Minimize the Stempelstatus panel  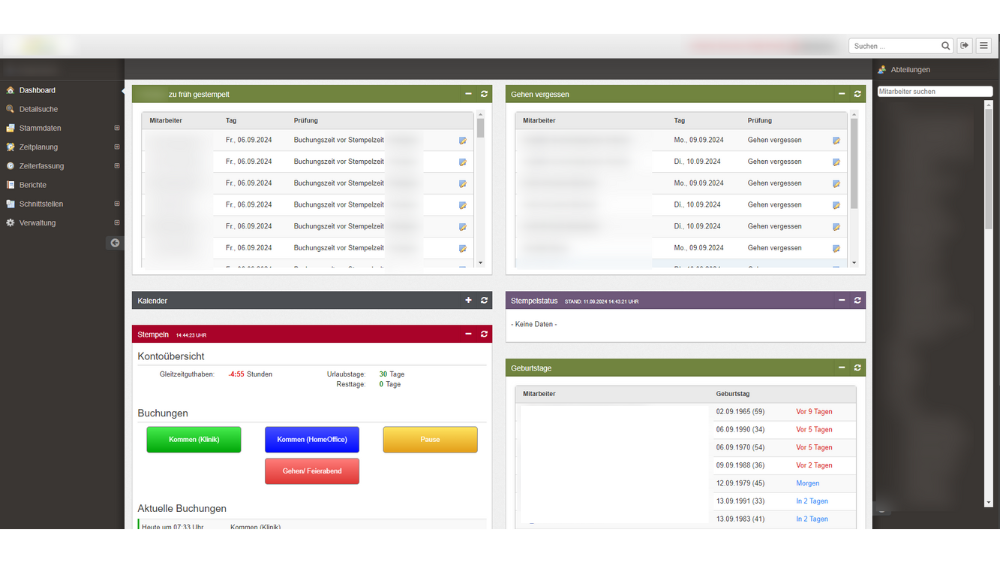point(842,300)
